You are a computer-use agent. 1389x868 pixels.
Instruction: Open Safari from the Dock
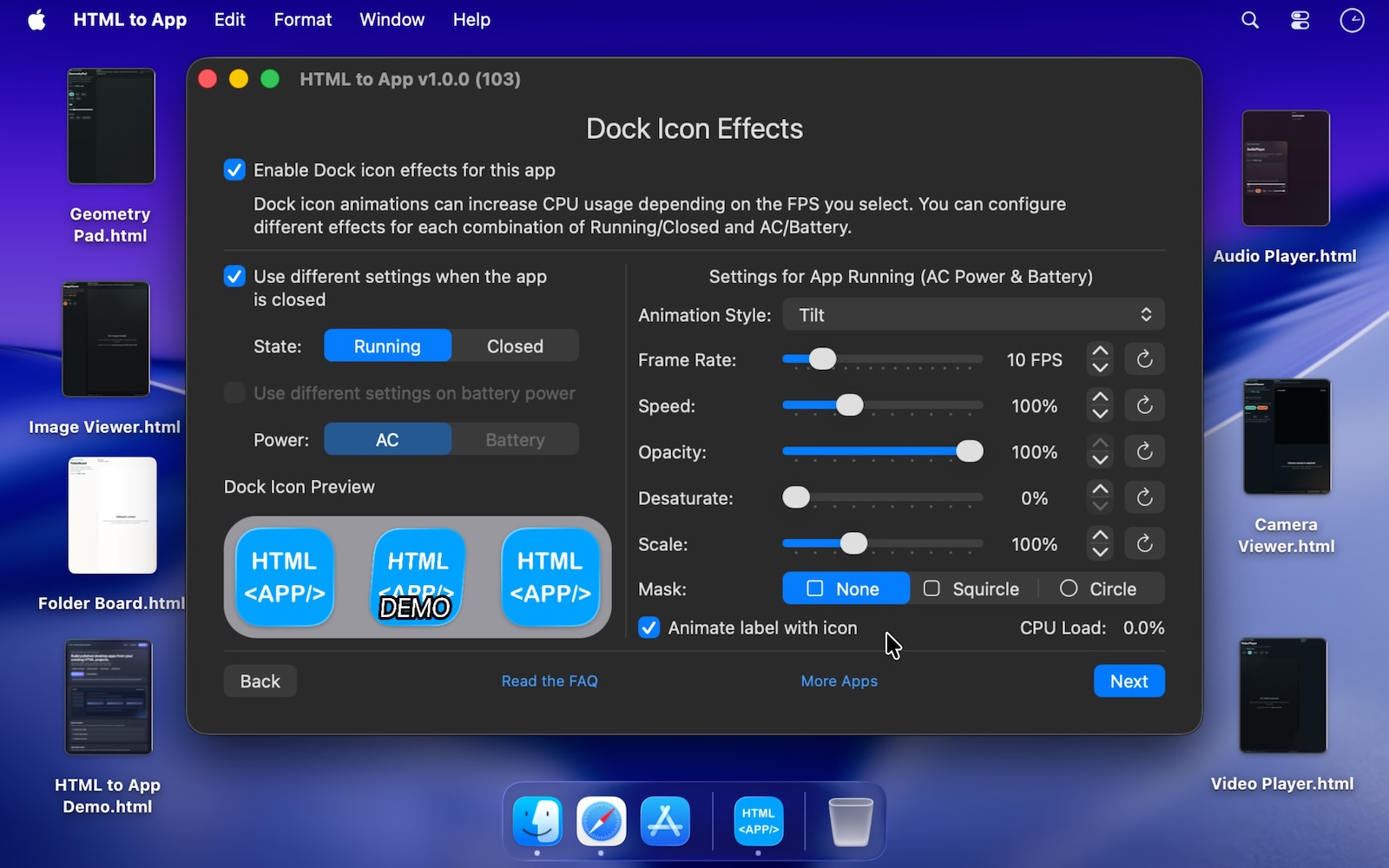point(601,821)
